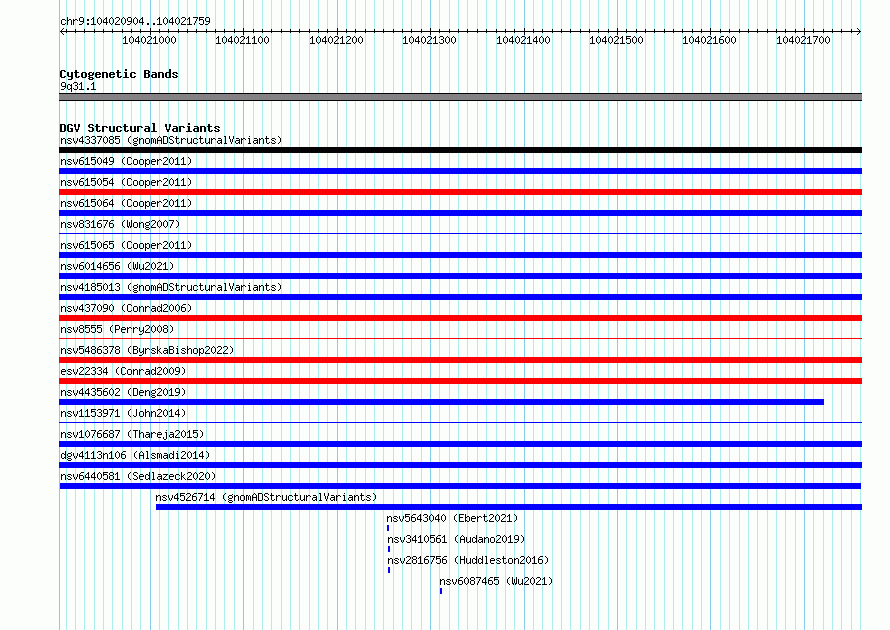Open the nsv831676 (Wong2007) variant label
Viewport: 890px width, 630px height.
pyautogui.click(x=120, y=224)
